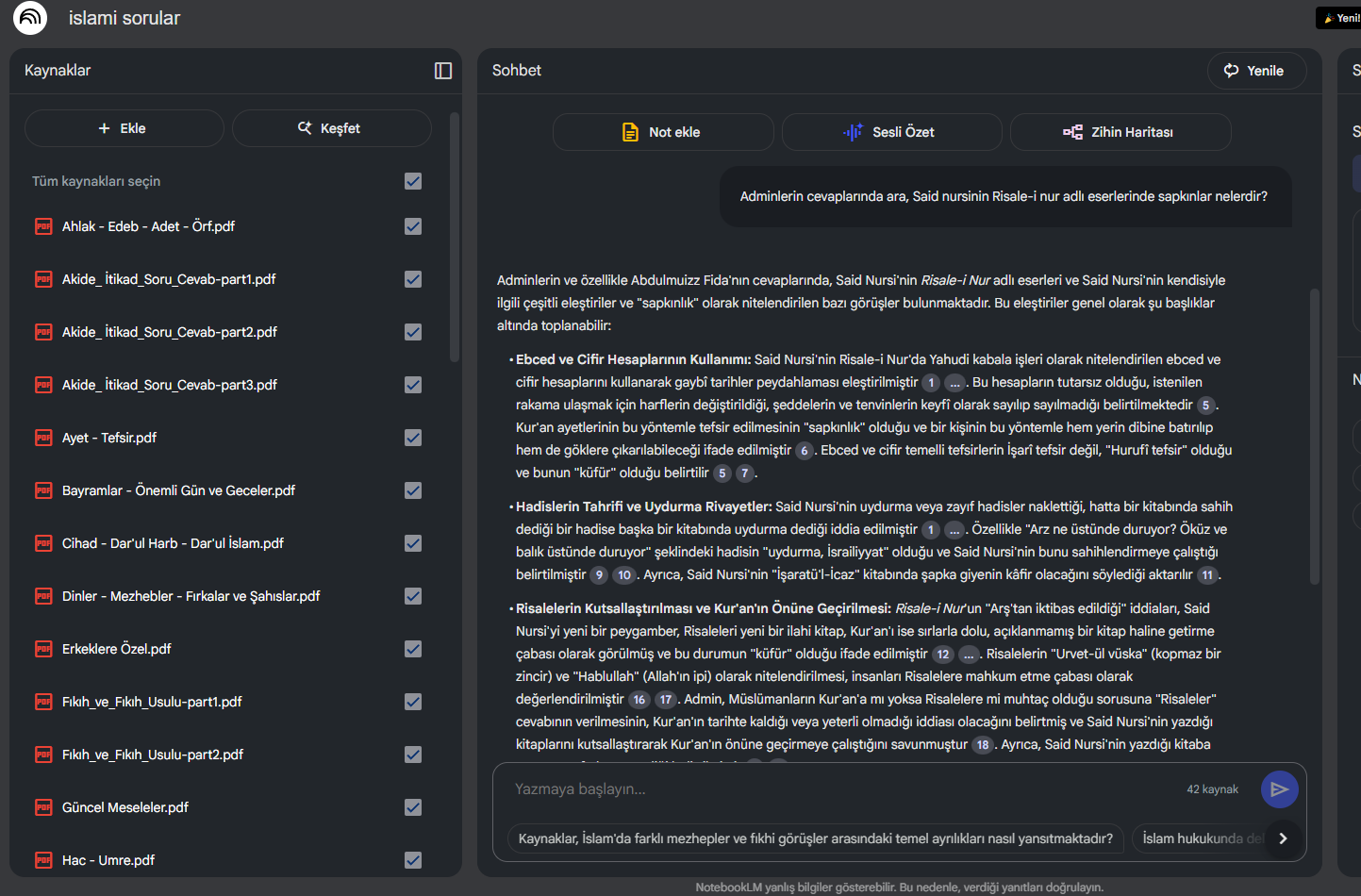Expand ellipsis citations in Ebced paragraph
The image size is (1361, 896).
tap(955, 383)
